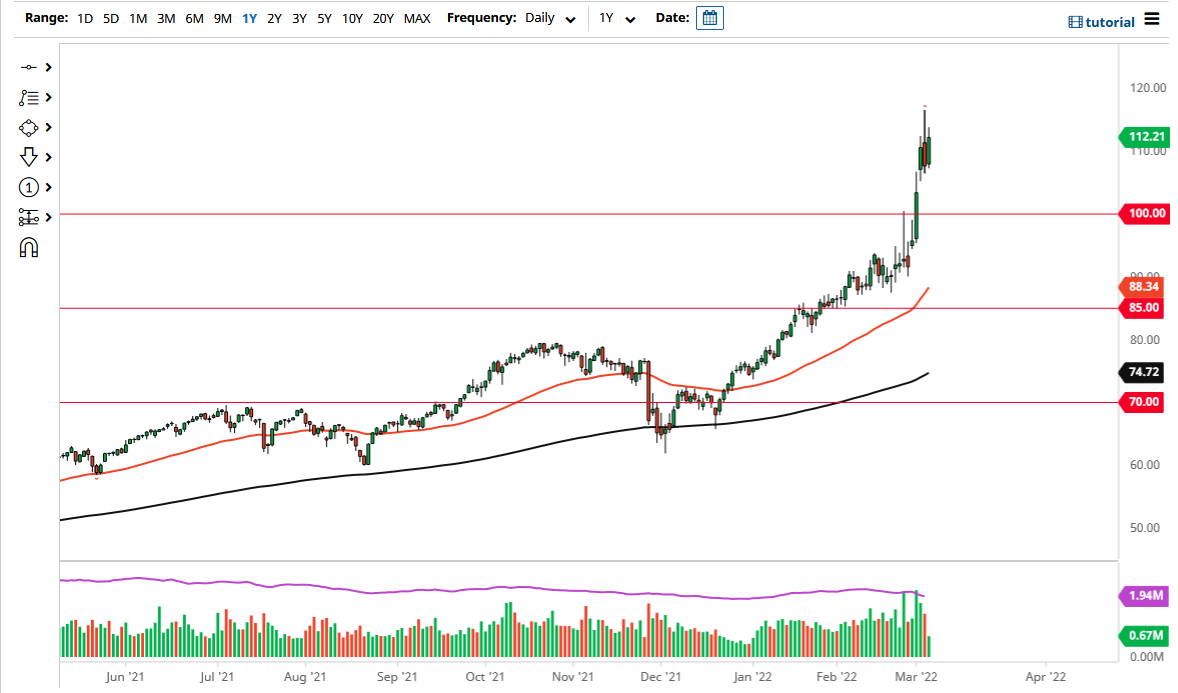Expand the trend line tool options chevron
This screenshot has height=693, width=1178.
click(x=47, y=67)
